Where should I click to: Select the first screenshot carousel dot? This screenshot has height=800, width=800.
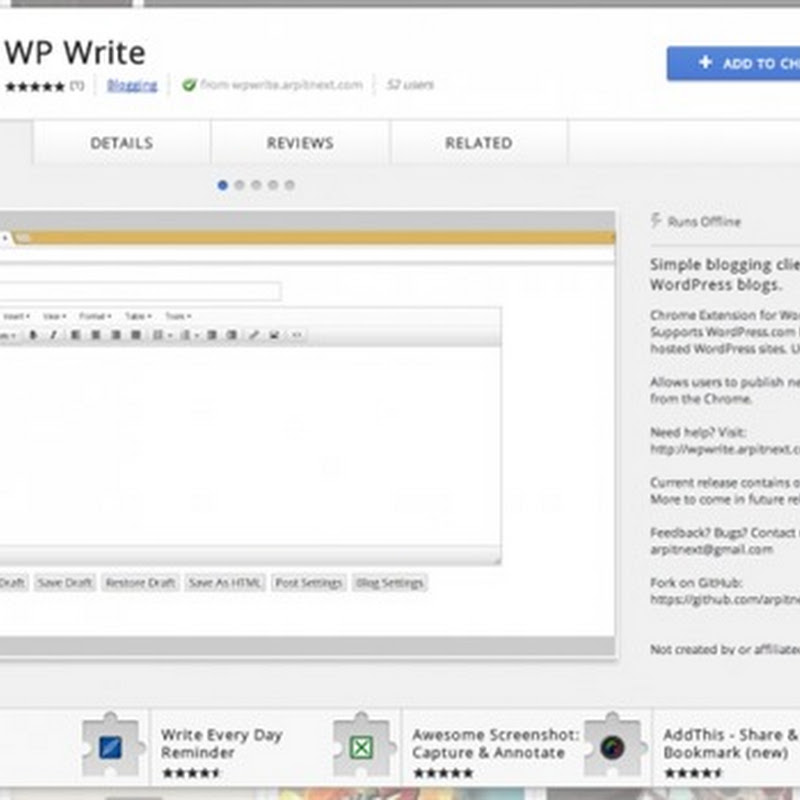tap(222, 185)
